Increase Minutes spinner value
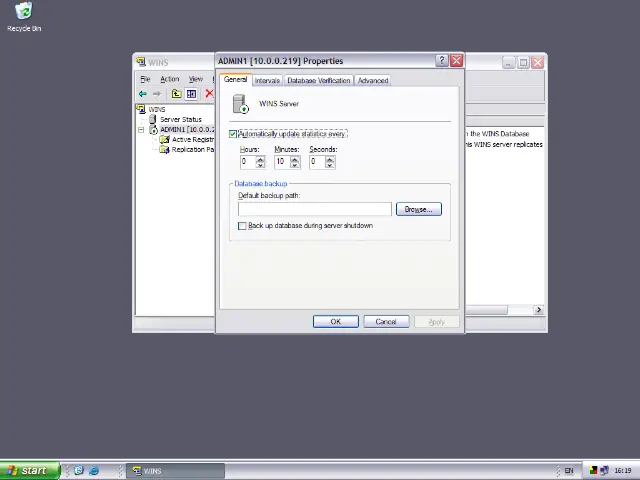 point(295,159)
